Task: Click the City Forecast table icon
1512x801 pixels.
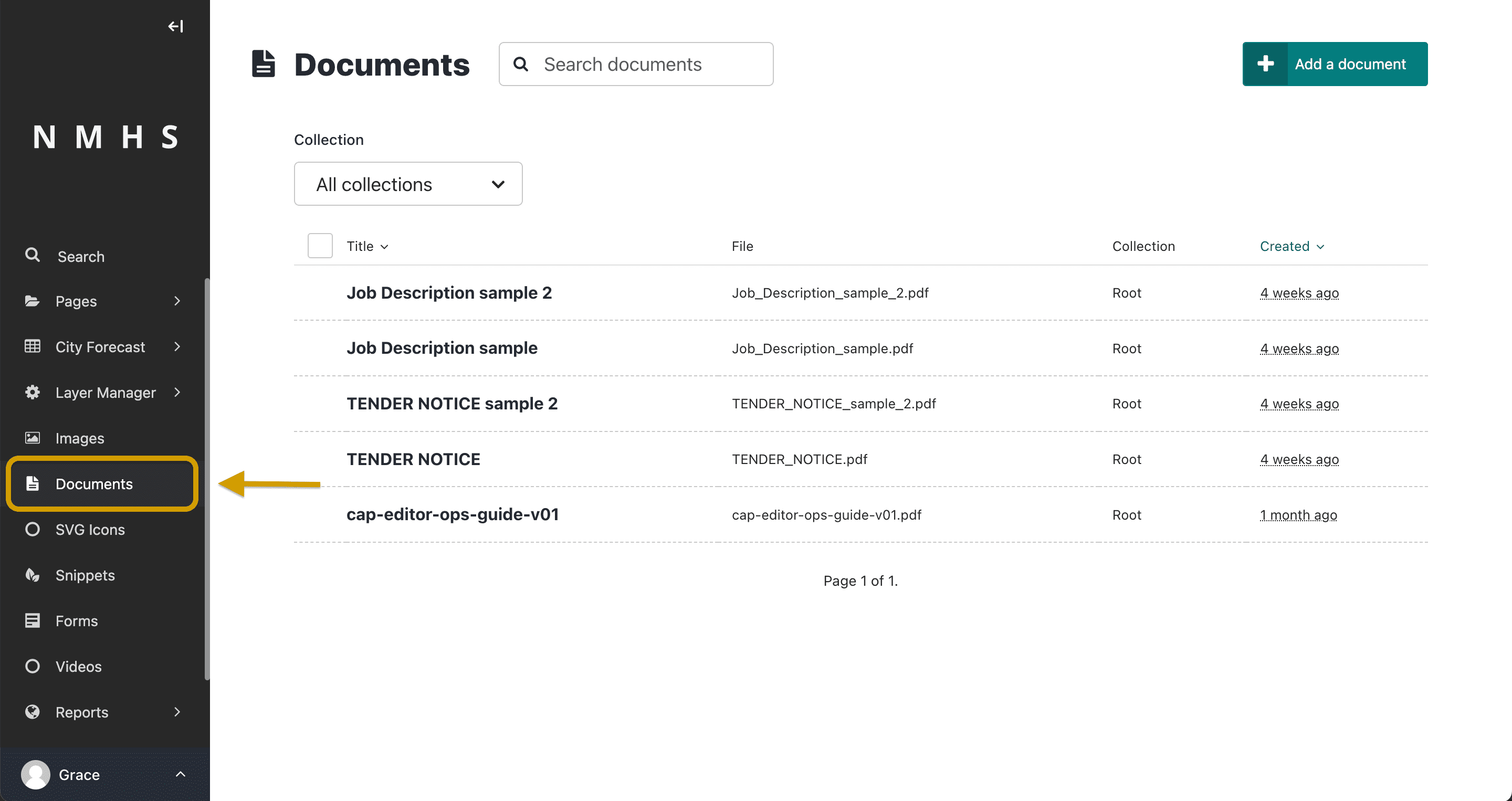Action: (32, 346)
